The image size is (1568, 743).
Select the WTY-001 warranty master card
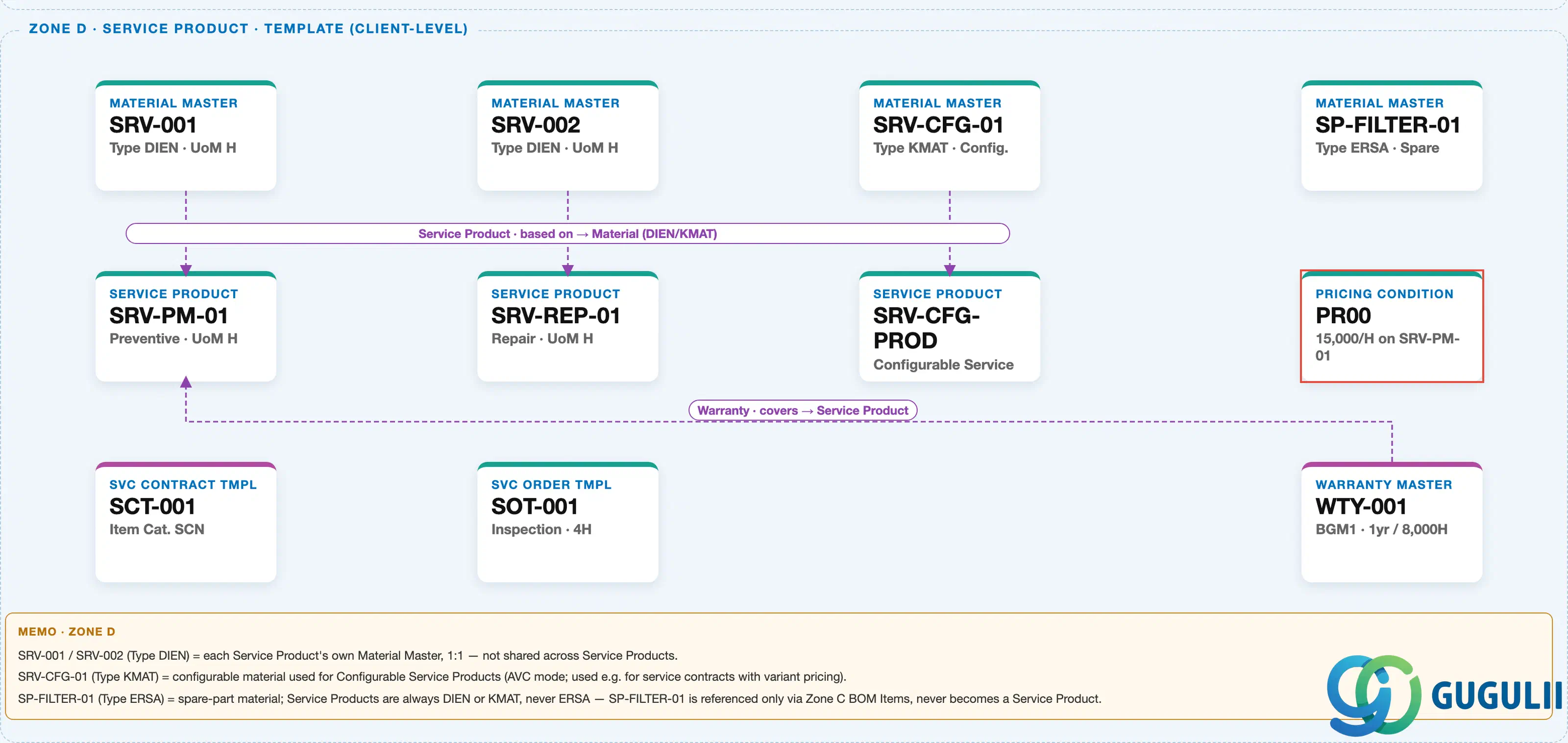[1392, 522]
